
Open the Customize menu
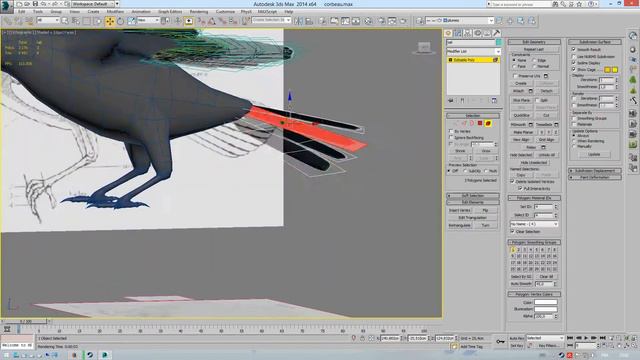coord(225,11)
